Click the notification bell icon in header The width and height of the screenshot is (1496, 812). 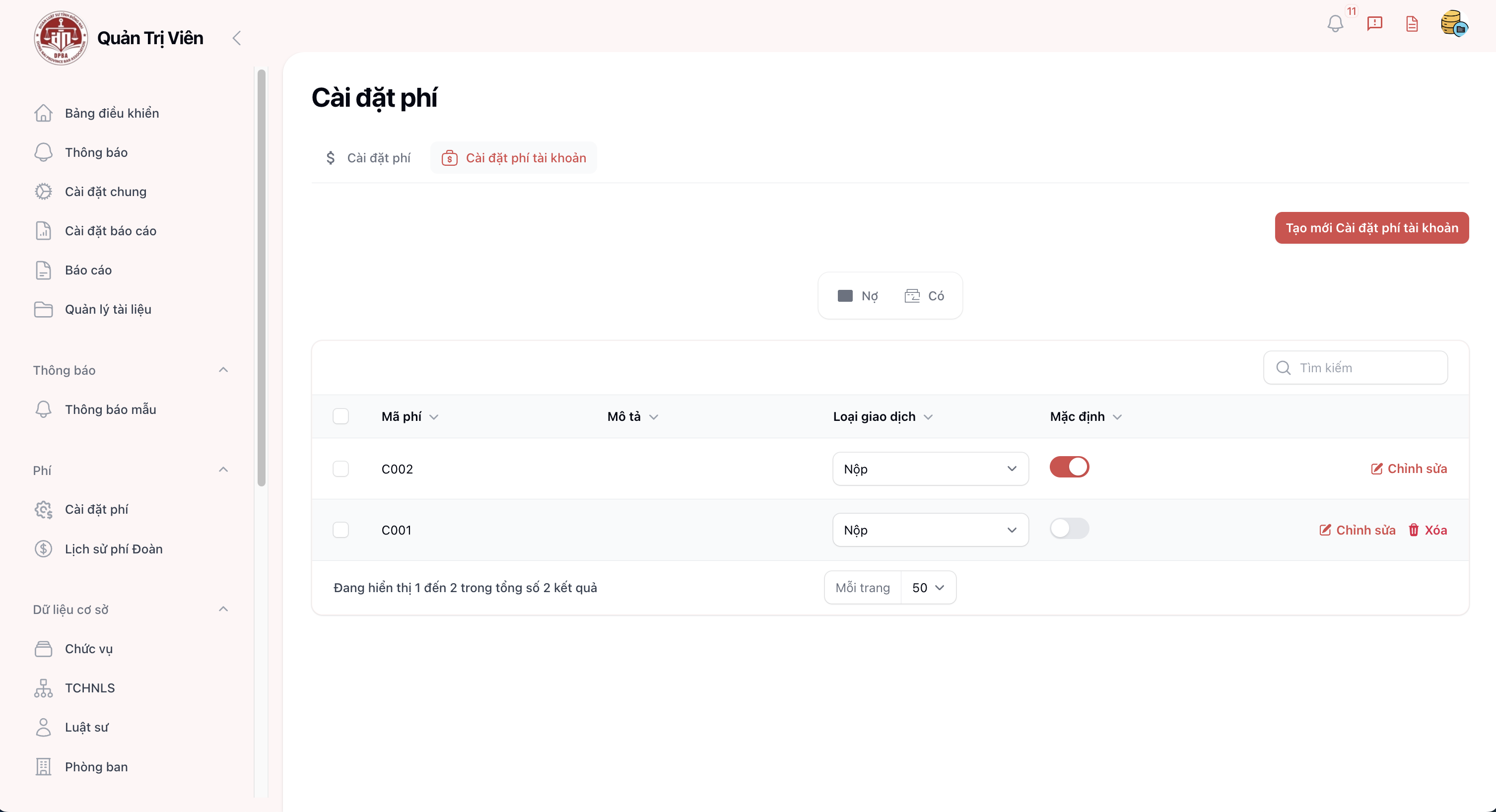[x=1335, y=24]
